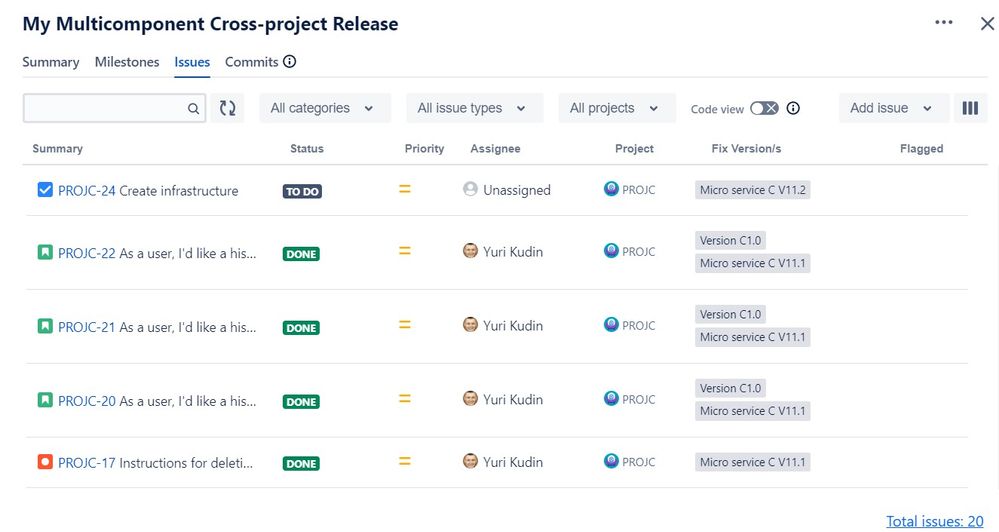Image resolution: width=999 pixels, height=532 pixels.
Task: Click the medium priority icon for PROJC-20
Action: coord(405,399)
